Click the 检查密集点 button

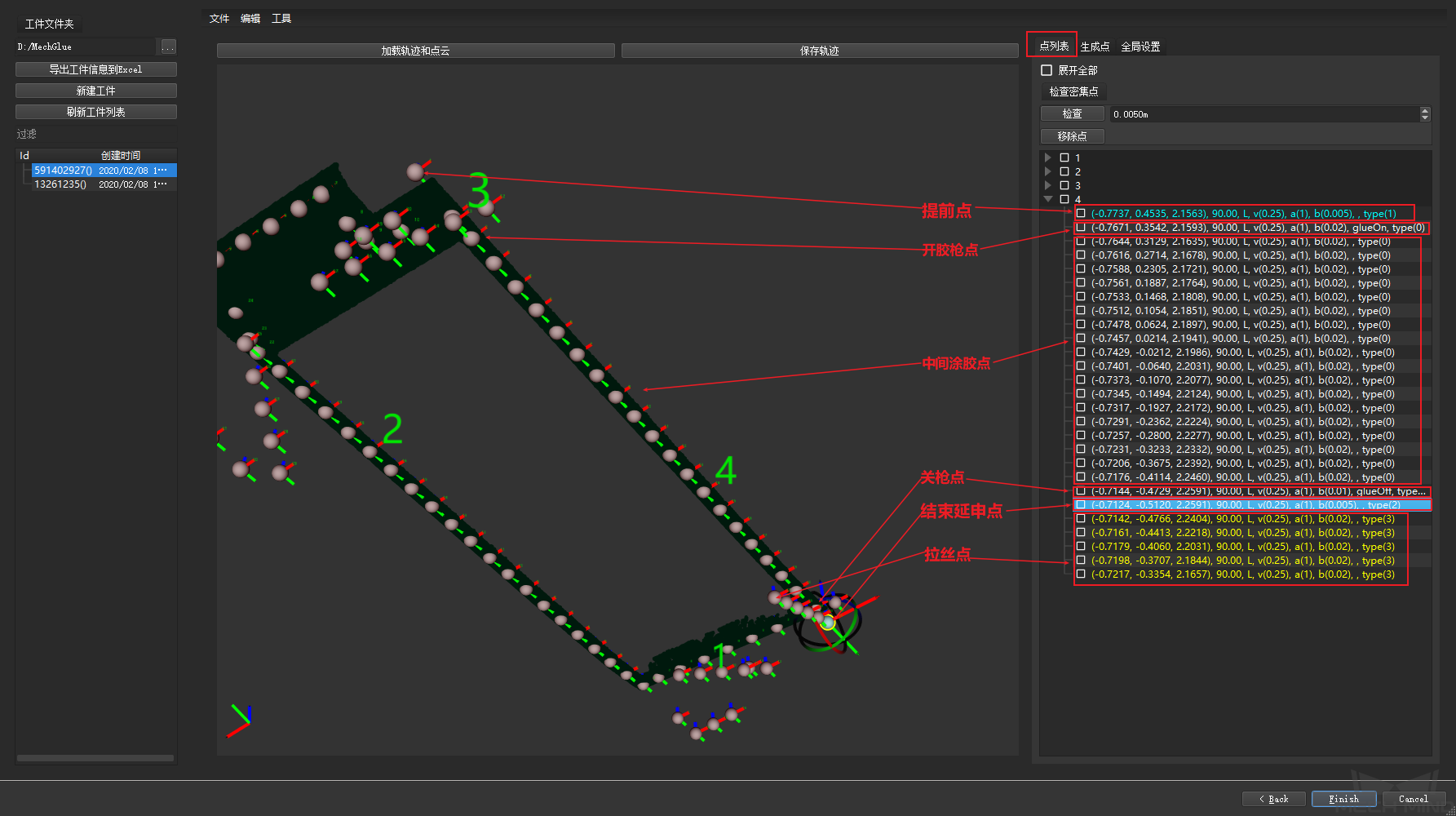click(1073, 91)
